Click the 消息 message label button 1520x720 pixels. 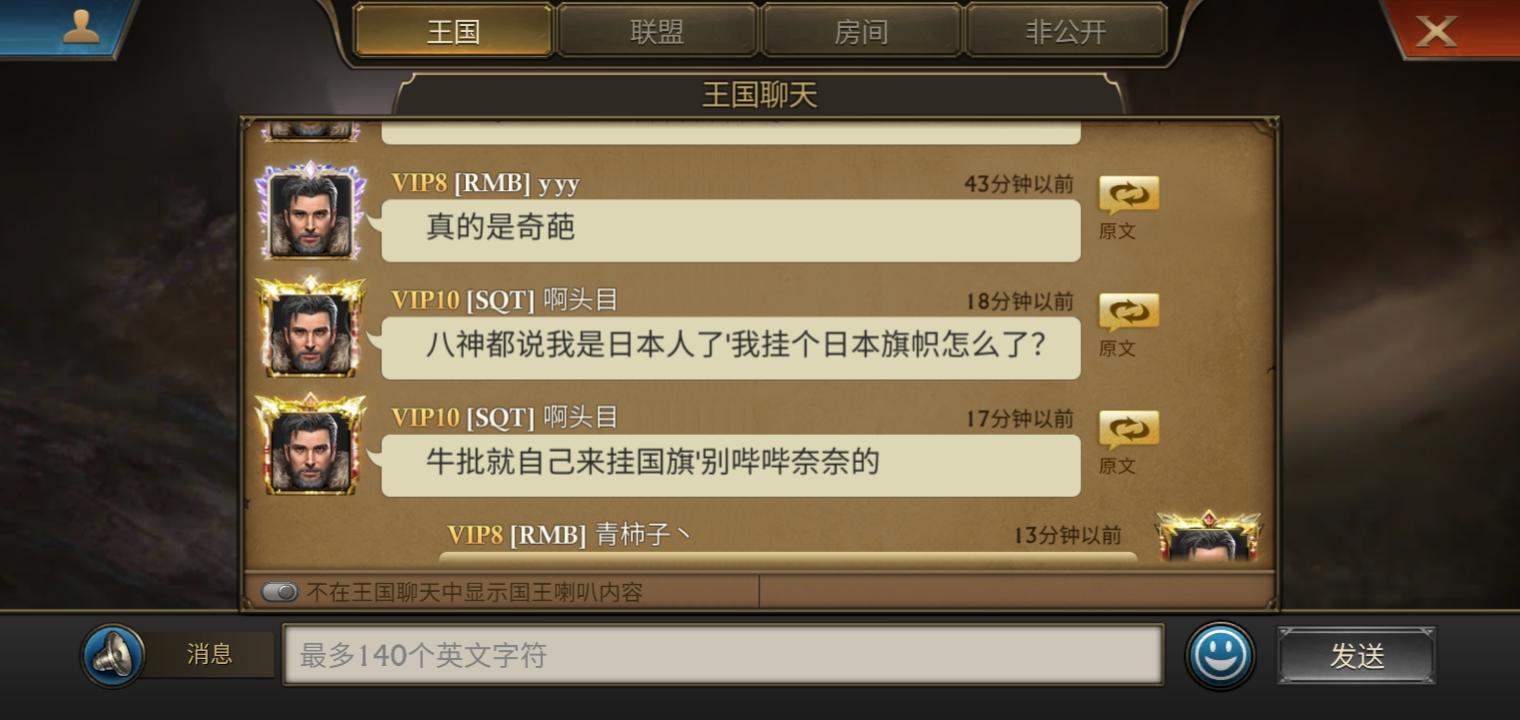click(x=209, y=655)
